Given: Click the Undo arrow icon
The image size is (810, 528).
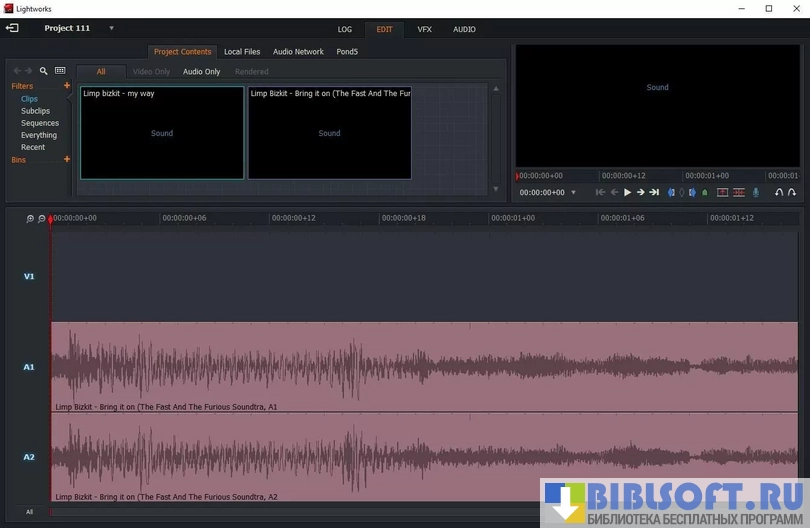Looking at the screenshot, I should pos(779,192).
